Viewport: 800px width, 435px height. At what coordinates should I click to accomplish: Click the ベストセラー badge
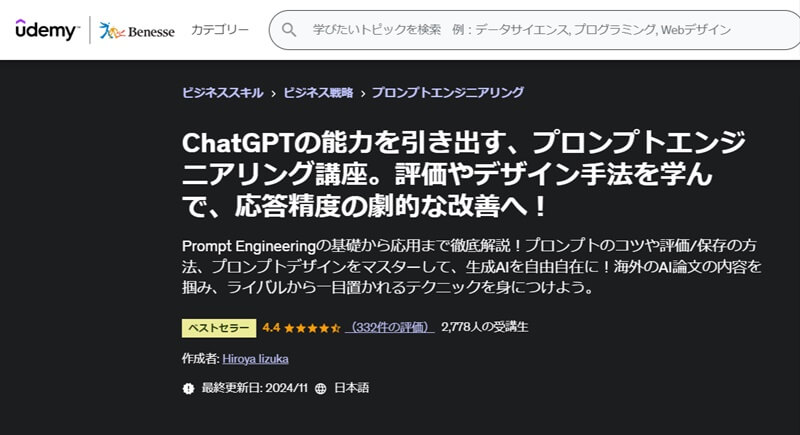point(218,327)
